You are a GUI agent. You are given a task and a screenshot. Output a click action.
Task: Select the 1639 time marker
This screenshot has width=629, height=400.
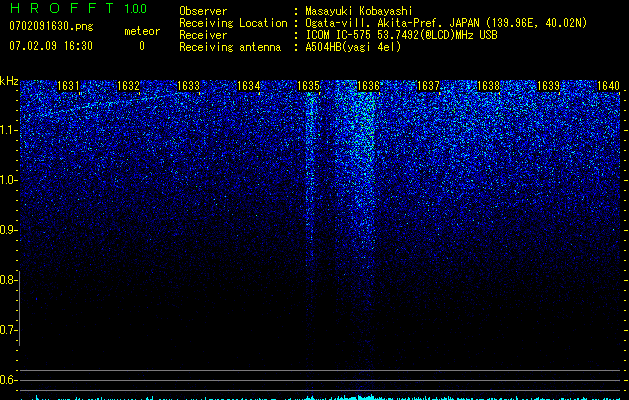click(x=548, y=86)
